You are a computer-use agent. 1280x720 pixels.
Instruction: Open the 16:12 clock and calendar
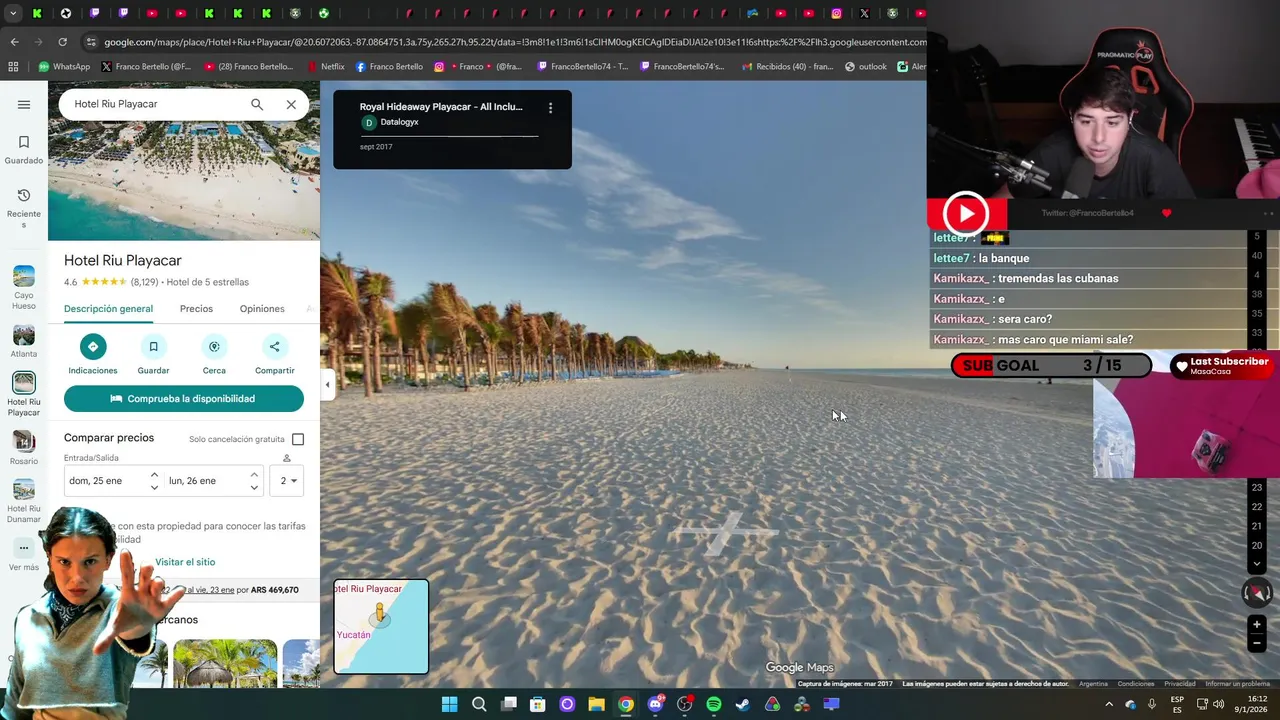[x=1250, y=704]
